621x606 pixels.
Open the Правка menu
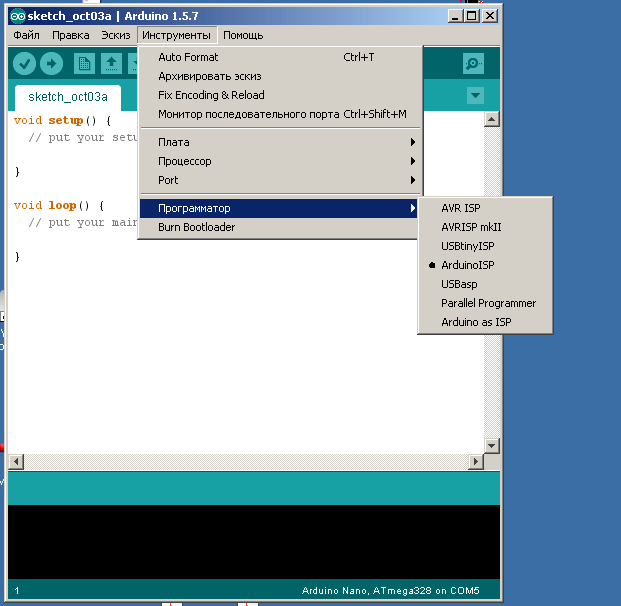click(70, 35)
